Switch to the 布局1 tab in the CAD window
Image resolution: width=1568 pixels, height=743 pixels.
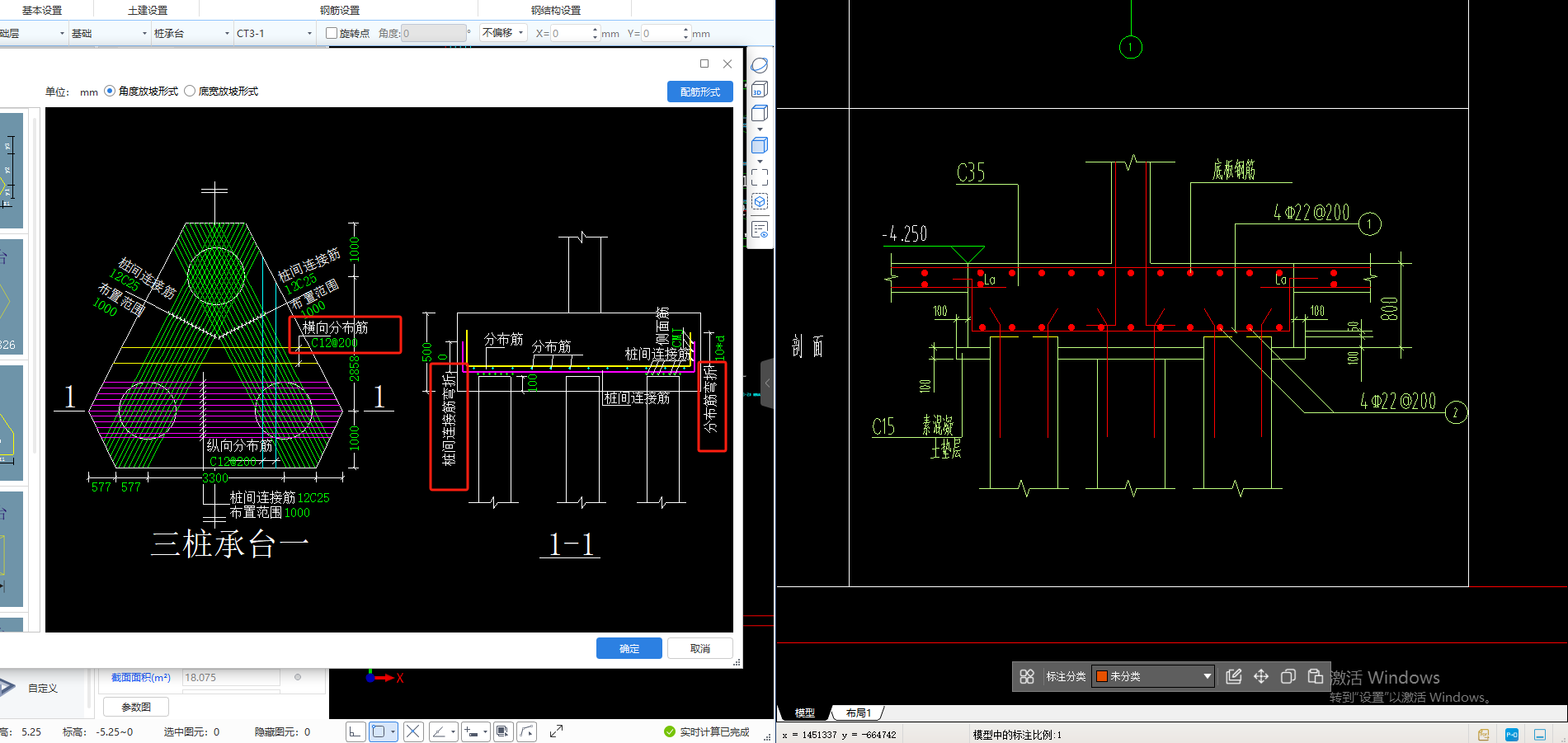tap(859, 712)
